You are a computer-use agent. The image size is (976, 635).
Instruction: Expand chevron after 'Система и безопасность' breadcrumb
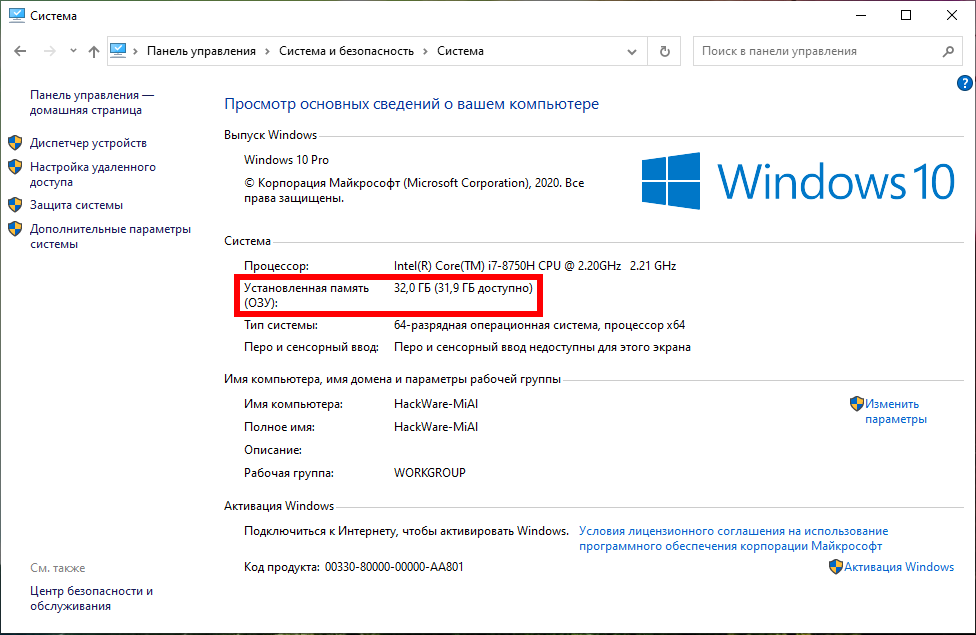click(x=425, y=51)
